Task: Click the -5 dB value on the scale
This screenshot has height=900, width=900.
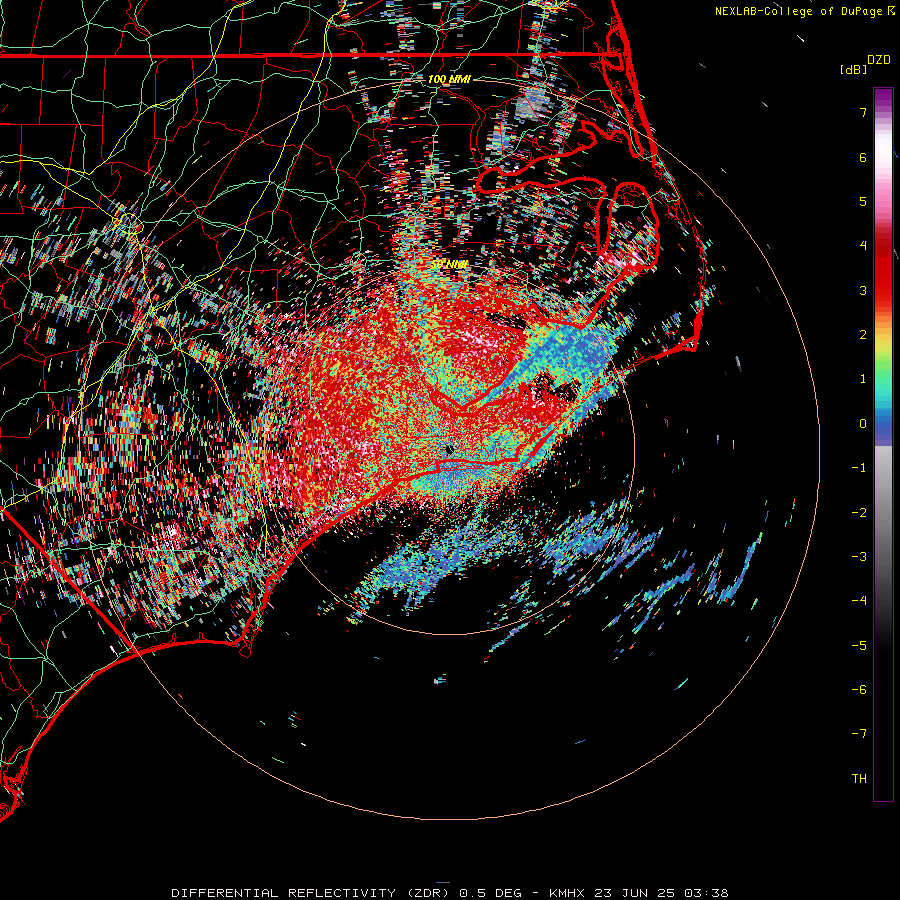Action: pyautogui.click(x=859, y=646)
